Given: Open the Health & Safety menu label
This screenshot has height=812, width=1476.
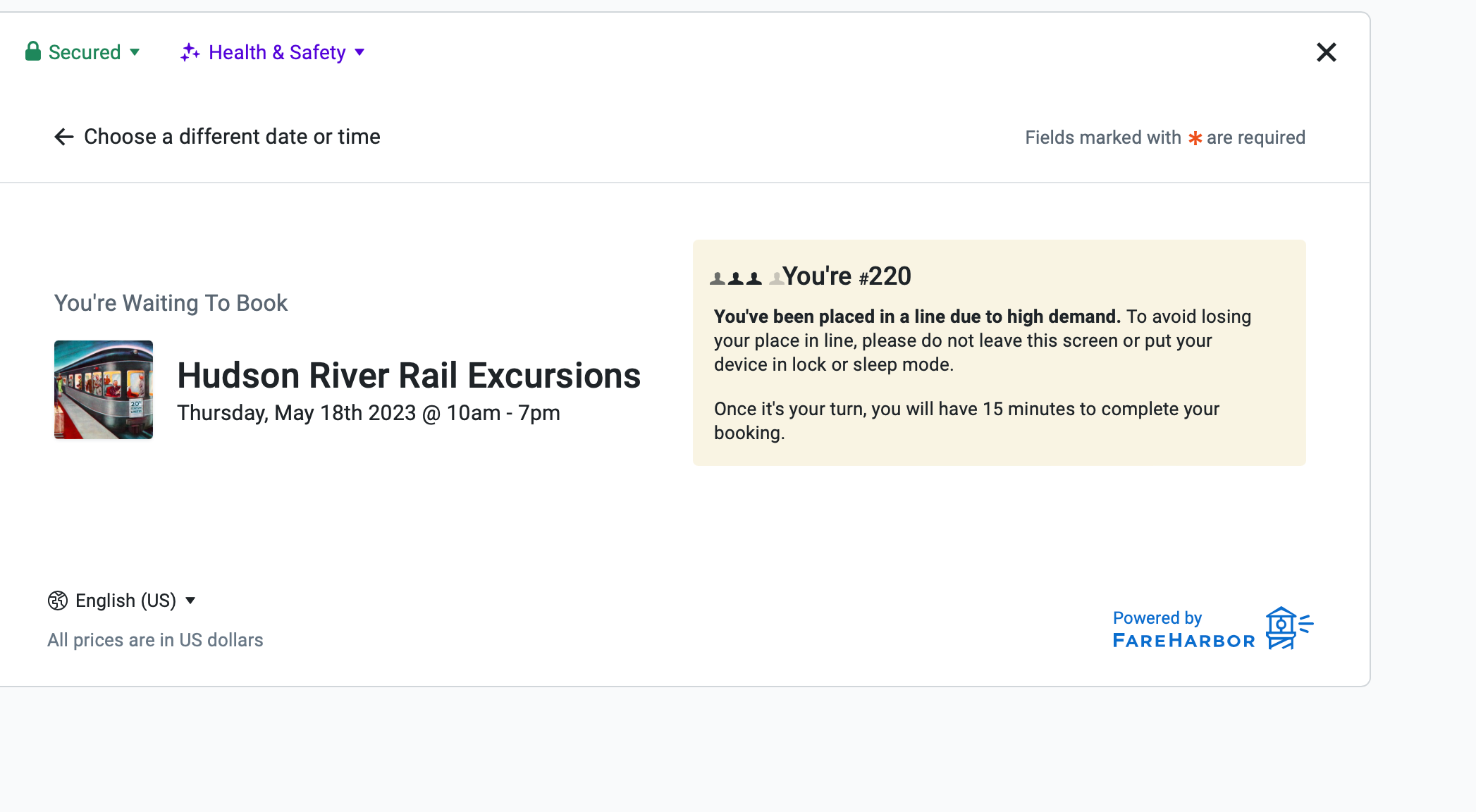Looking at the screenshot, I should (x=277, y=52).
